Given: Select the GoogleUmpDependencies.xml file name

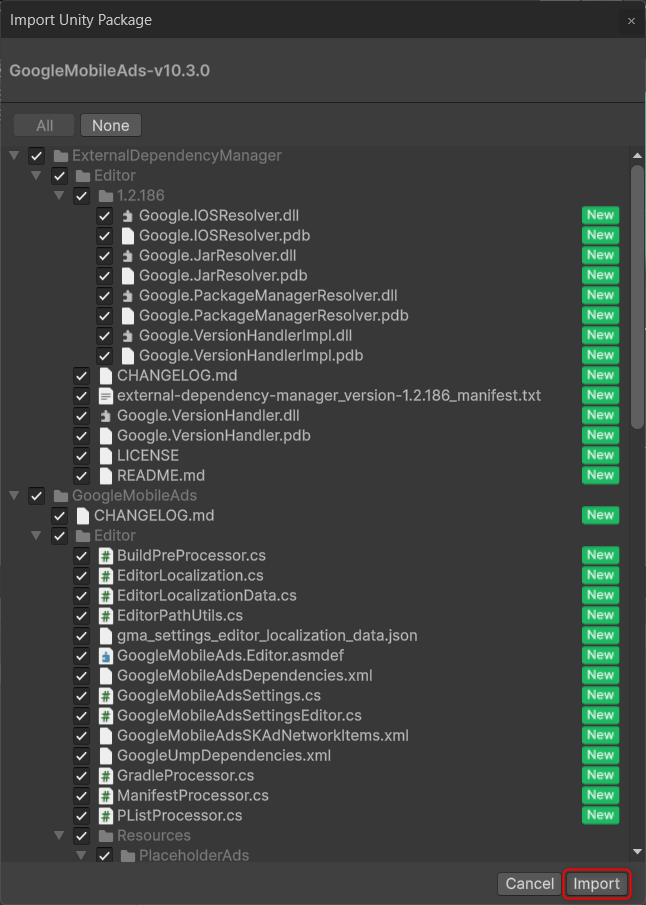Looking at the screenshot, I should 224,756.
